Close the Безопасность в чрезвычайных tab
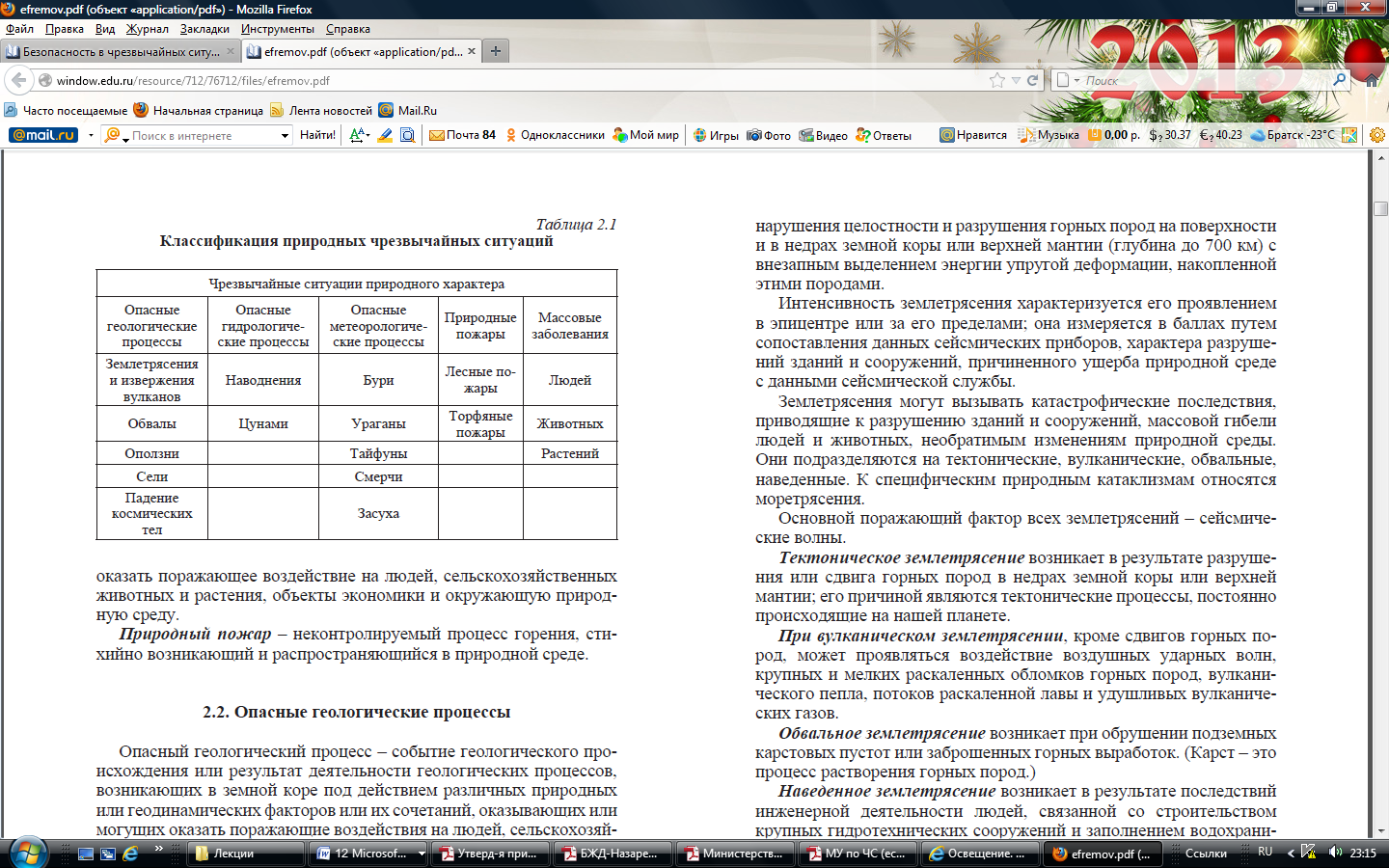Screen dimensions: 1389x868 point(231,51)
